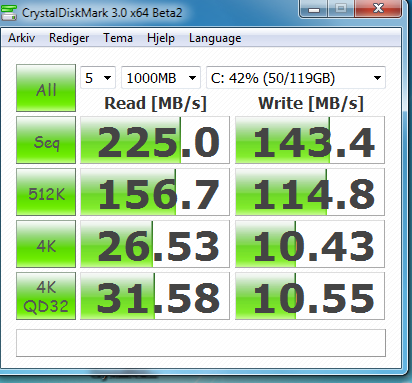Click the Read [MB/s] column header
This screenshot has height=383, width=412.
tap(155, 103)
